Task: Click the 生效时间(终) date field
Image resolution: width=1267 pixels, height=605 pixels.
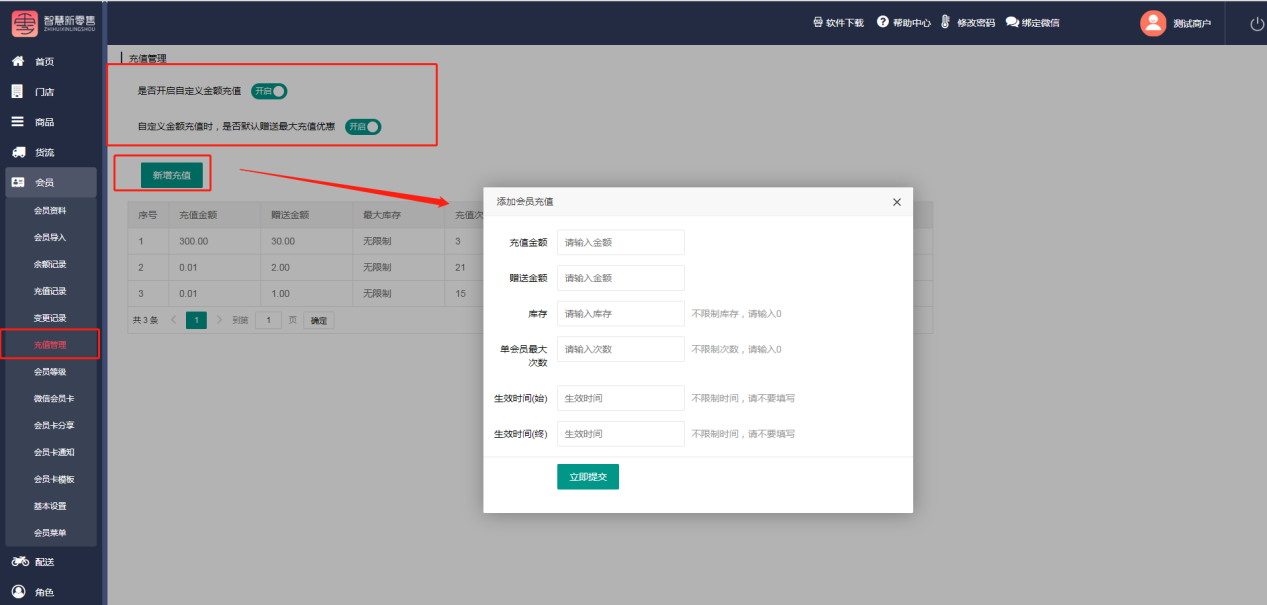Action: [x=621, y=434]
